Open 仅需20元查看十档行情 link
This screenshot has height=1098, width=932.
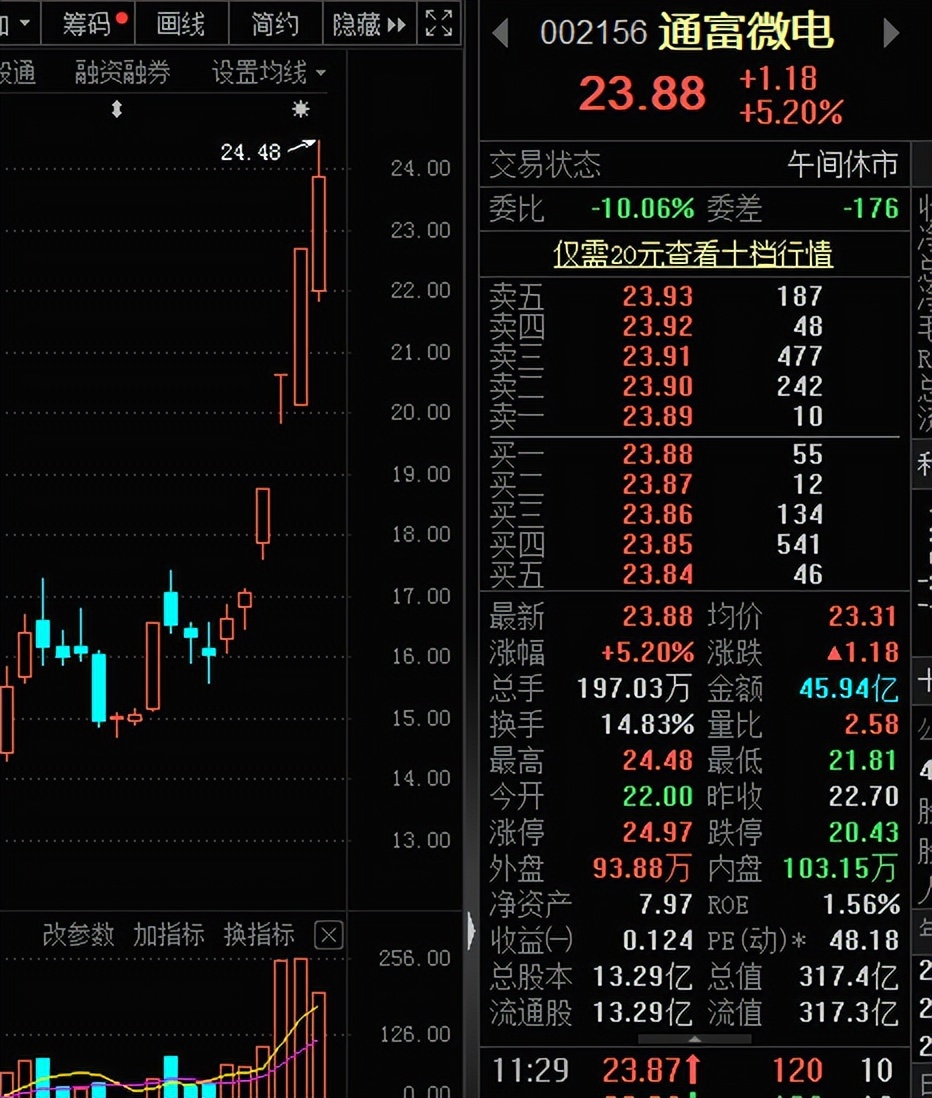coord(693,254)
